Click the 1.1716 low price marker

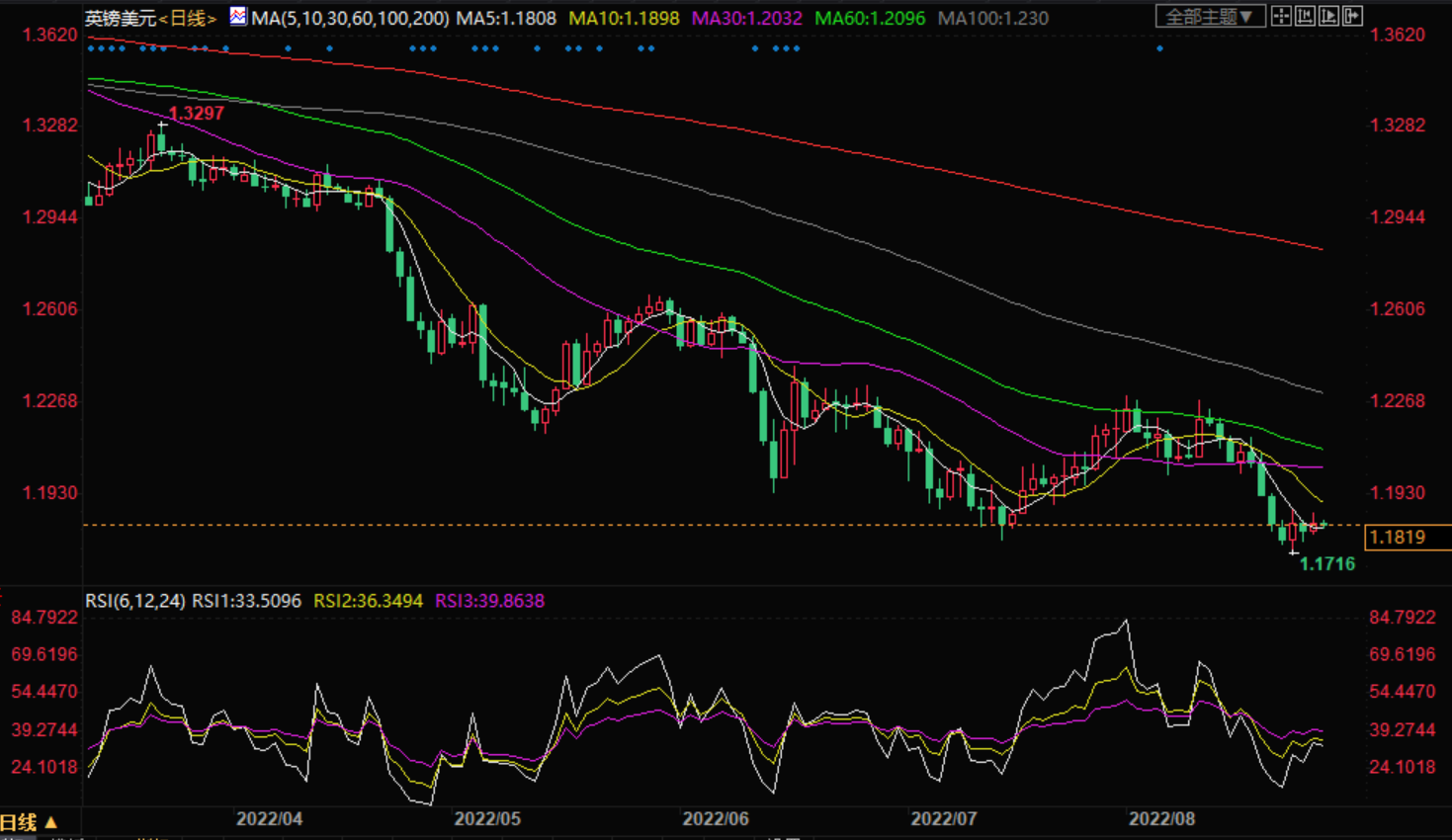pos(1326,564)
